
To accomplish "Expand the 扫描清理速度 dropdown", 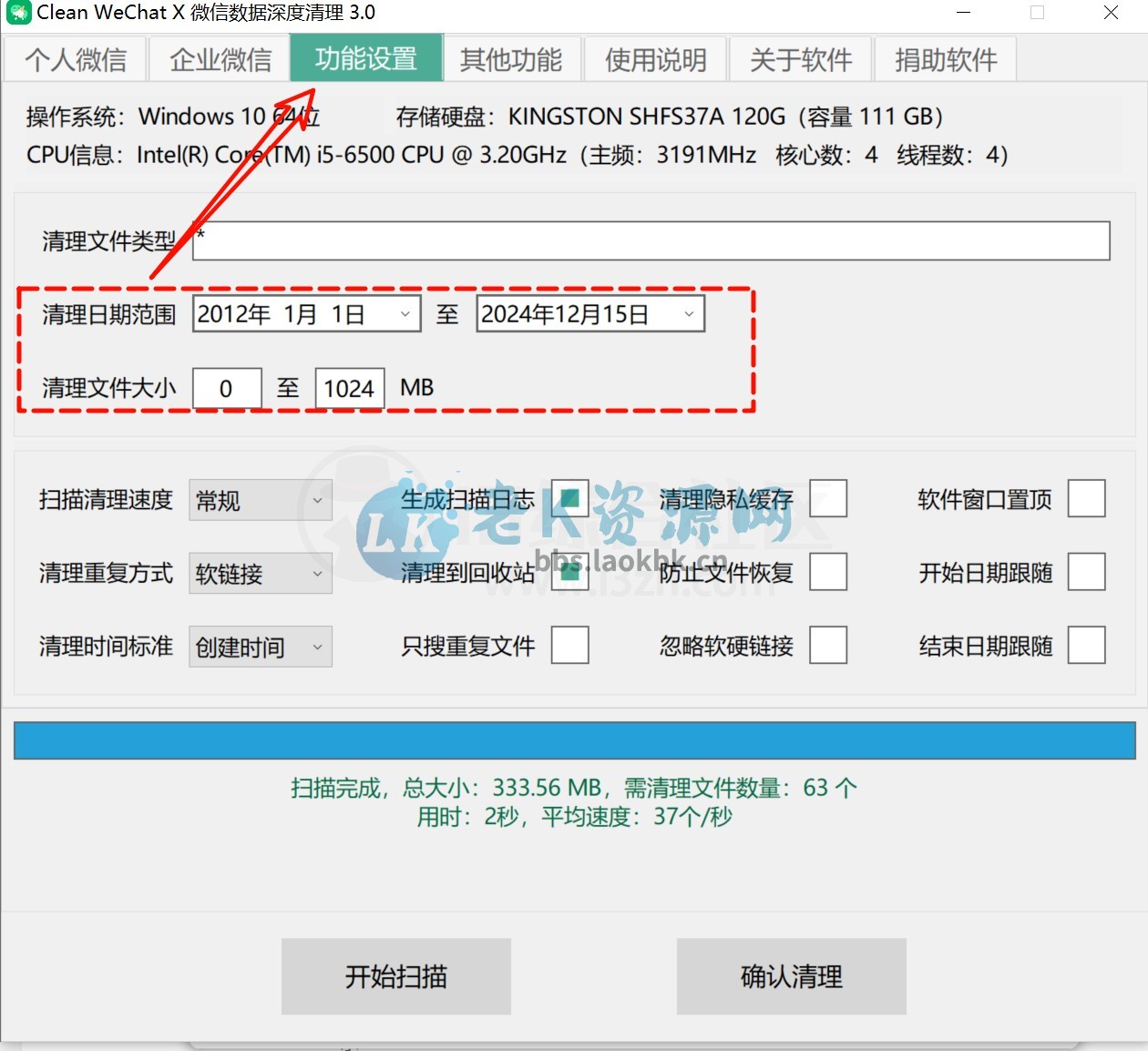I will (x=261, y=500).
